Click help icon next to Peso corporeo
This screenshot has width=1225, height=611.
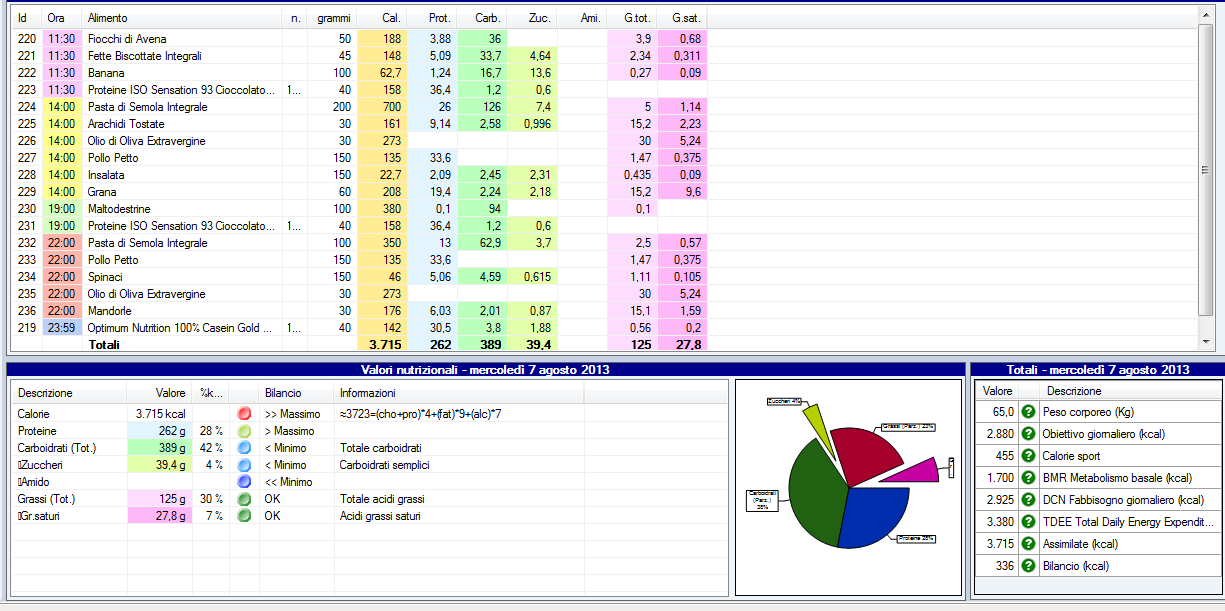point(1030,412)
